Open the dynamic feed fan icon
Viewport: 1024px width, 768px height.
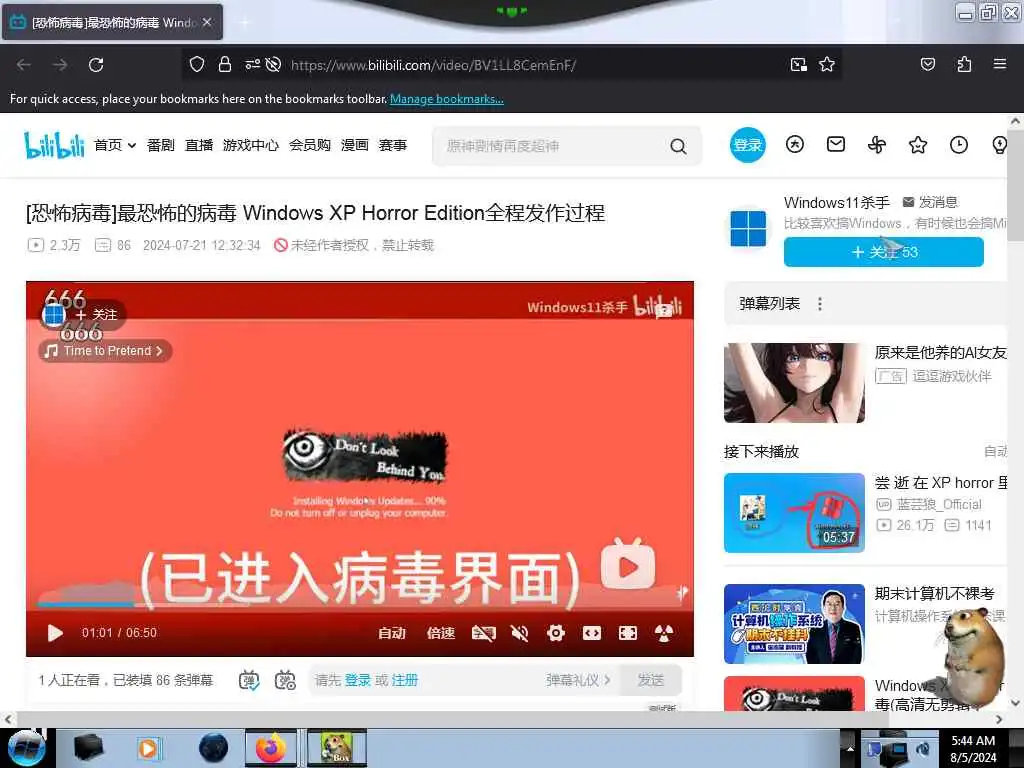tap(877, 145)
